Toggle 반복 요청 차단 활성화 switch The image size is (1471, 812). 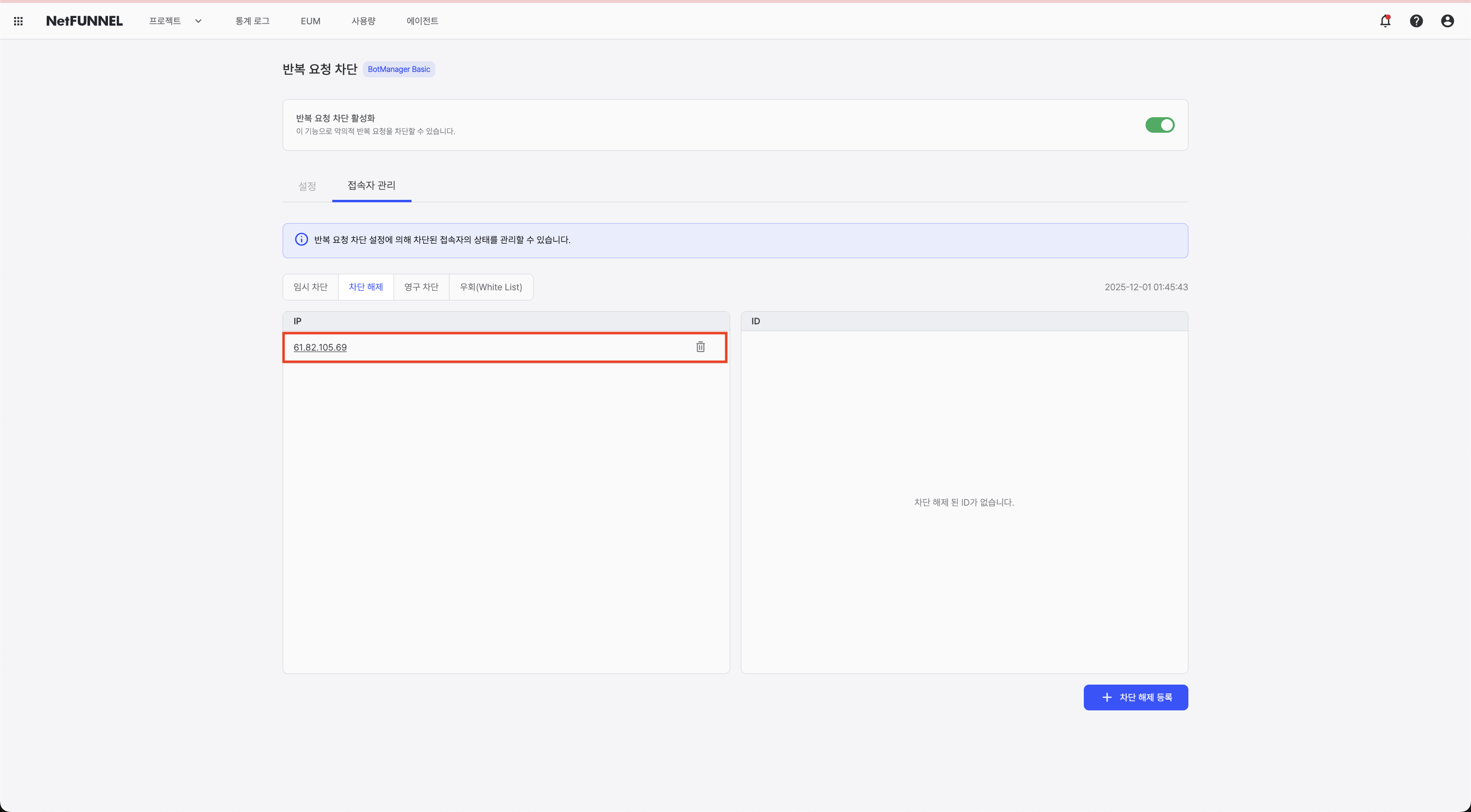[1159, 125]
